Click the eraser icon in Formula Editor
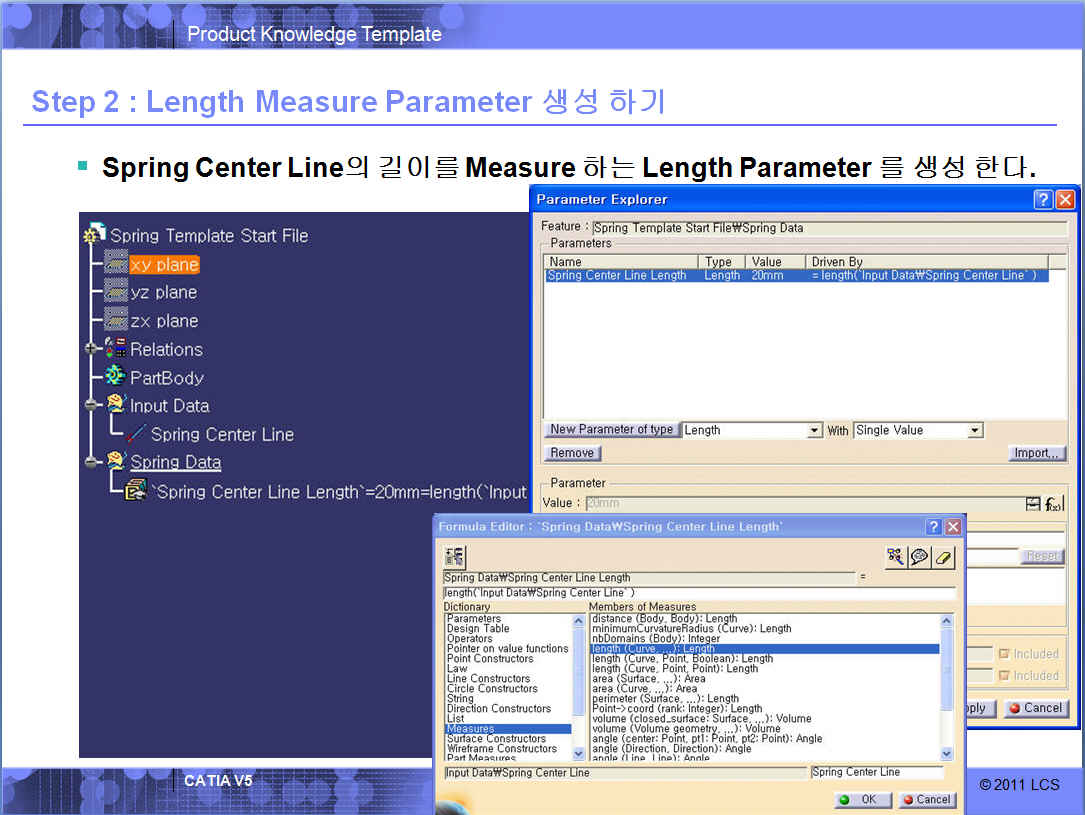This screenshot has height=815, width=1085. (x=945, y=556)
